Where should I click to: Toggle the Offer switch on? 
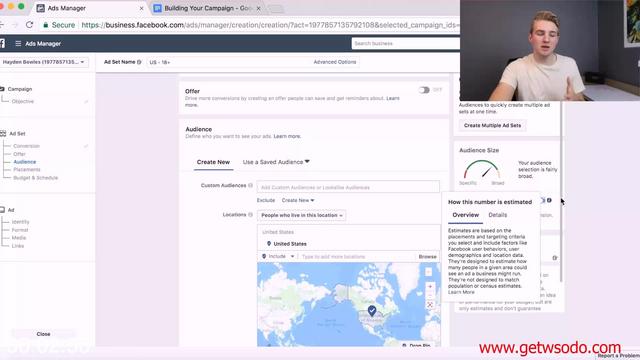click(424, 90)
